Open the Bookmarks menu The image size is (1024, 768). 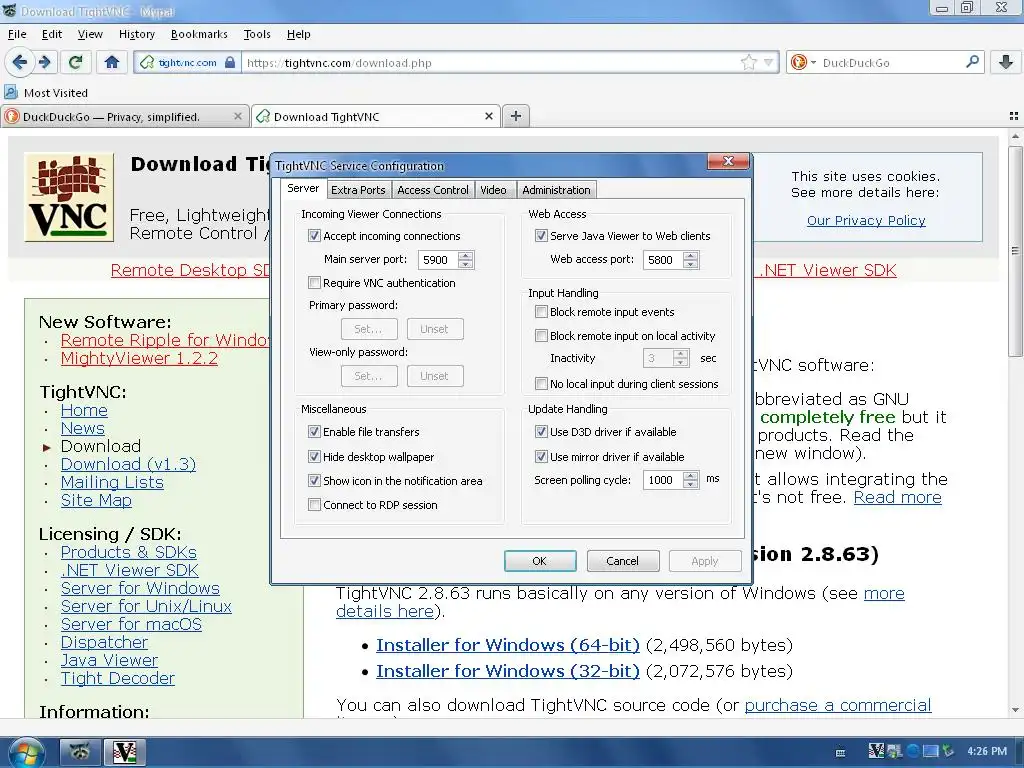(x=199, y=34)
